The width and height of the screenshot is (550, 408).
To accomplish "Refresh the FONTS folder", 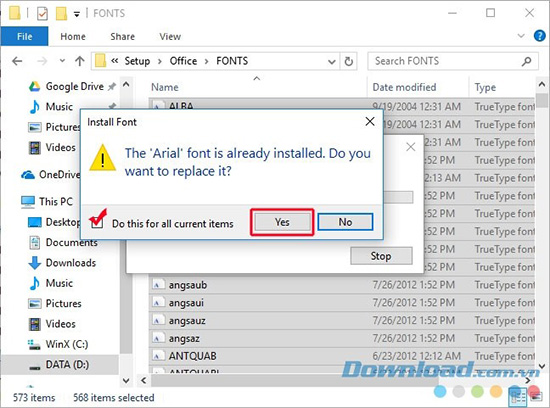I will (x=348, y=62).
